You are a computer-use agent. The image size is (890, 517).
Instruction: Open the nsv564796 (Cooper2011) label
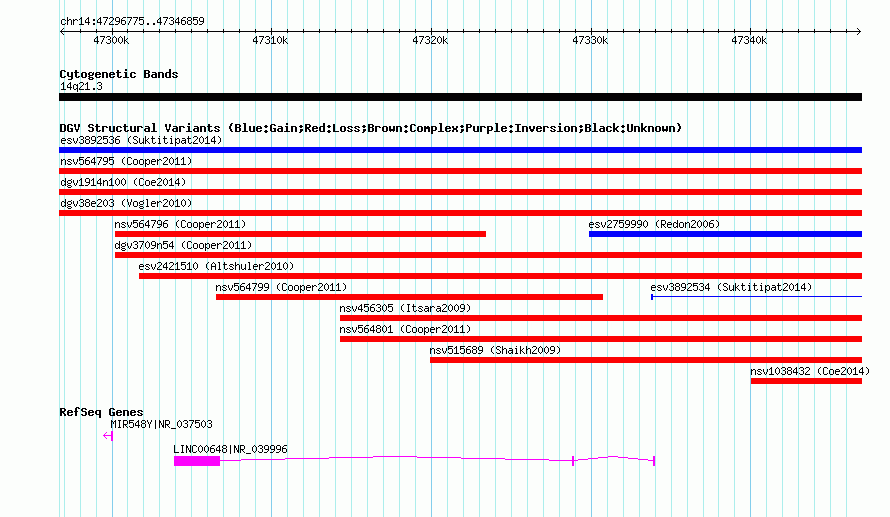click(x=180, y=224)
